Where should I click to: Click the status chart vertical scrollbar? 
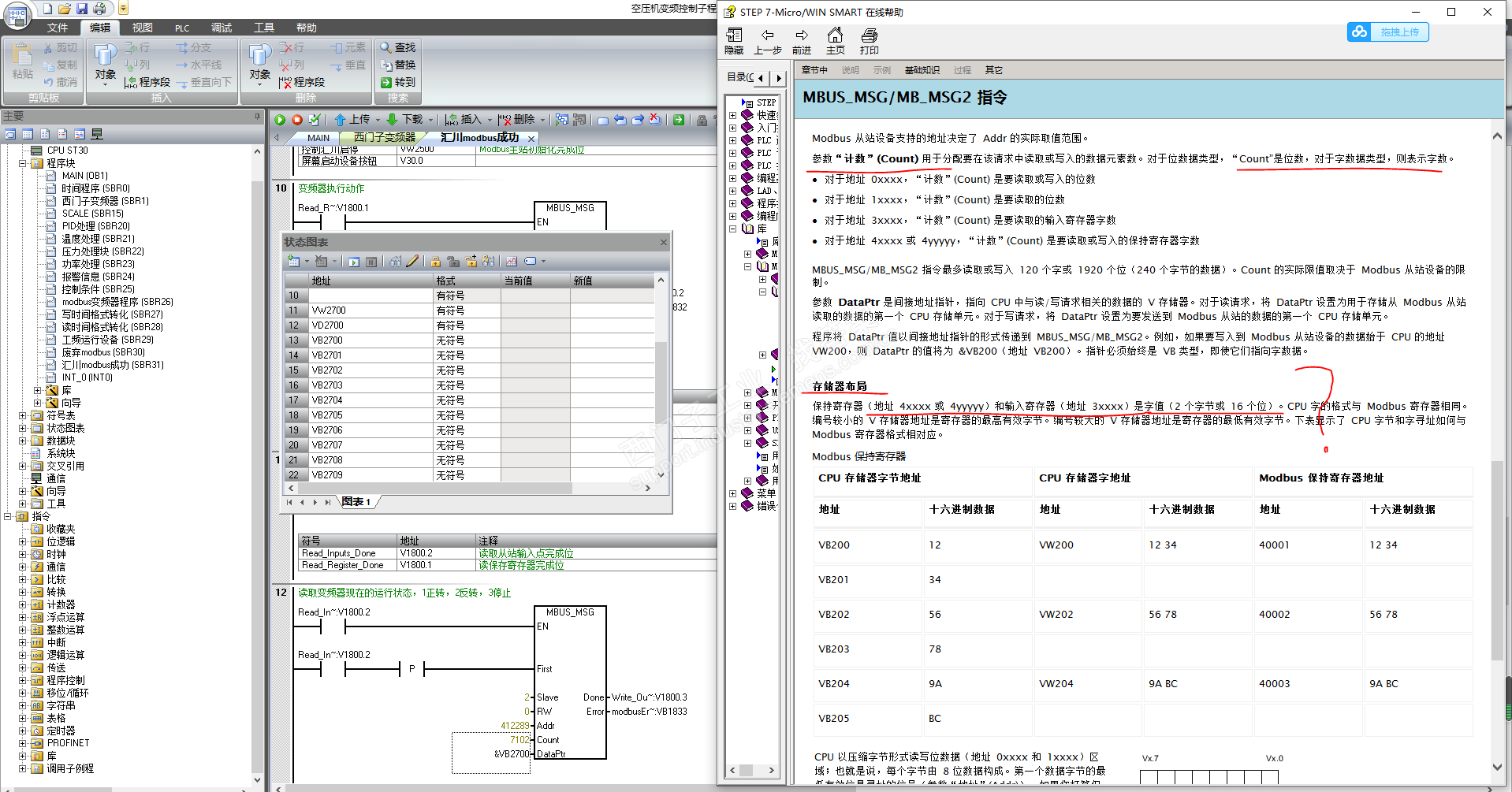click(x=661, y=378)
